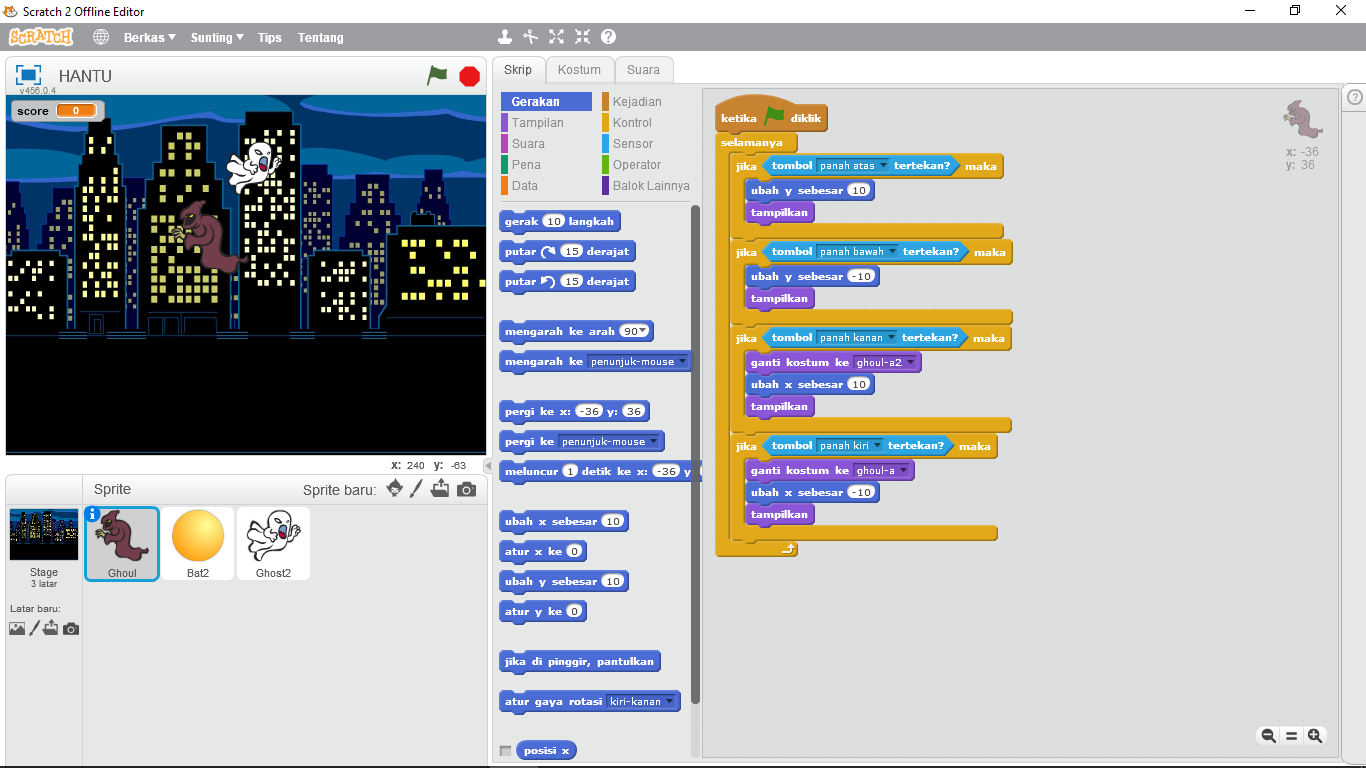Paint a new sprite with brush icon
Screen dimensions: 1366x768
(417, 489)
